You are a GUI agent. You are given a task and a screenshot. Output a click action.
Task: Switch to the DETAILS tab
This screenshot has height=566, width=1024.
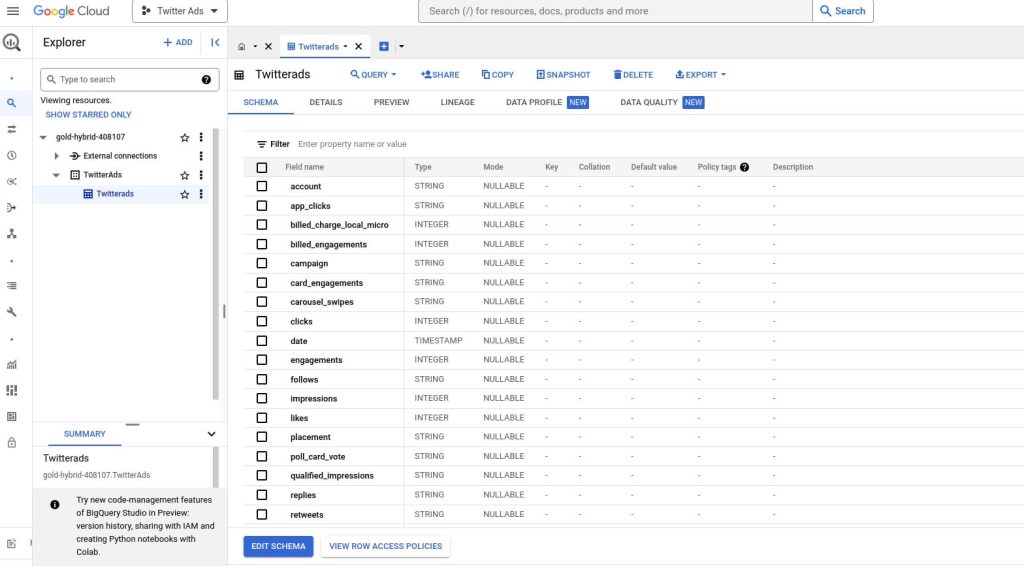[326, 102]
